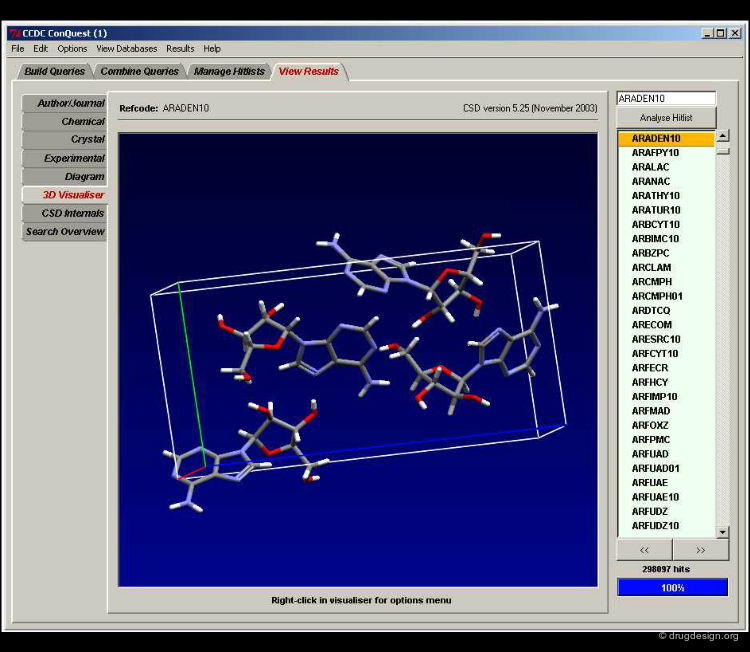Screen dimensions: 750x652
Task: Select ARFUAD in the hitlist
Action: tap(666, 454)
